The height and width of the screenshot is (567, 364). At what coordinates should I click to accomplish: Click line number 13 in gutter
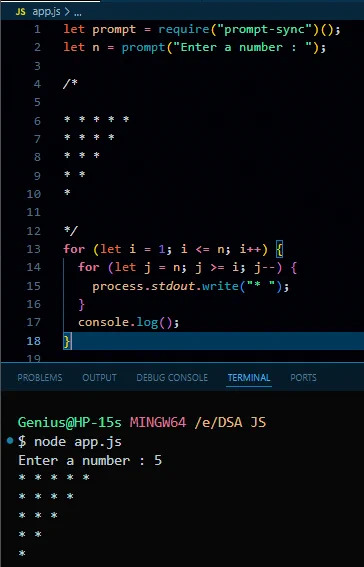[x=34, y=249]
